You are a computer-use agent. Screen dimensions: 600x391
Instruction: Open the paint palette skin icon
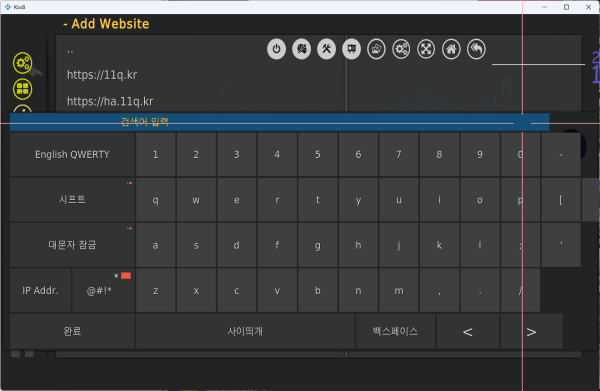(302, 49)
